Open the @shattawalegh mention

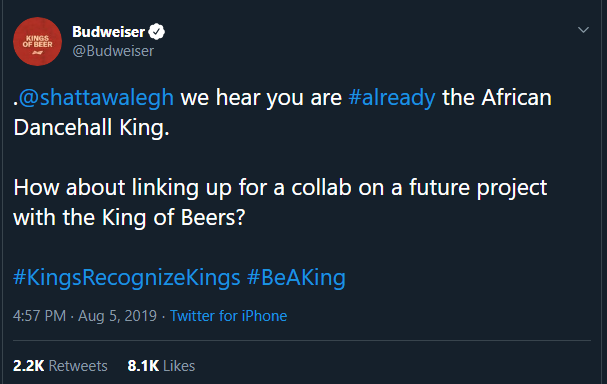click(x=96, y=97)
